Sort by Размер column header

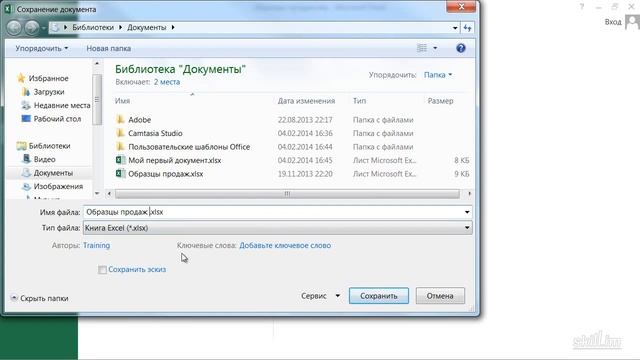pos(440,101)
